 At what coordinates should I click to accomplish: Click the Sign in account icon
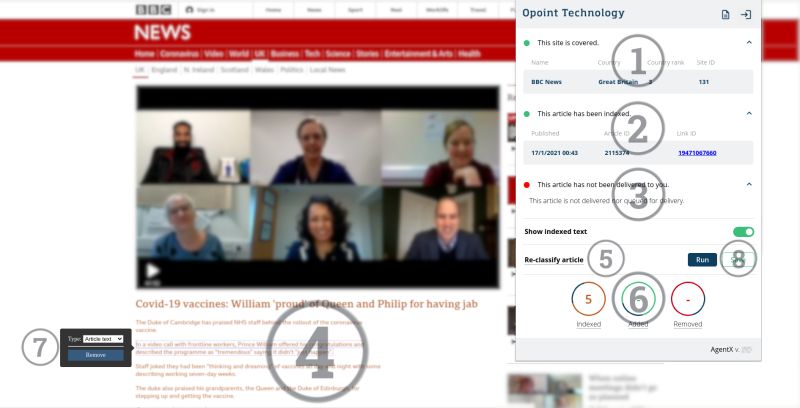(x=189, y=10)
